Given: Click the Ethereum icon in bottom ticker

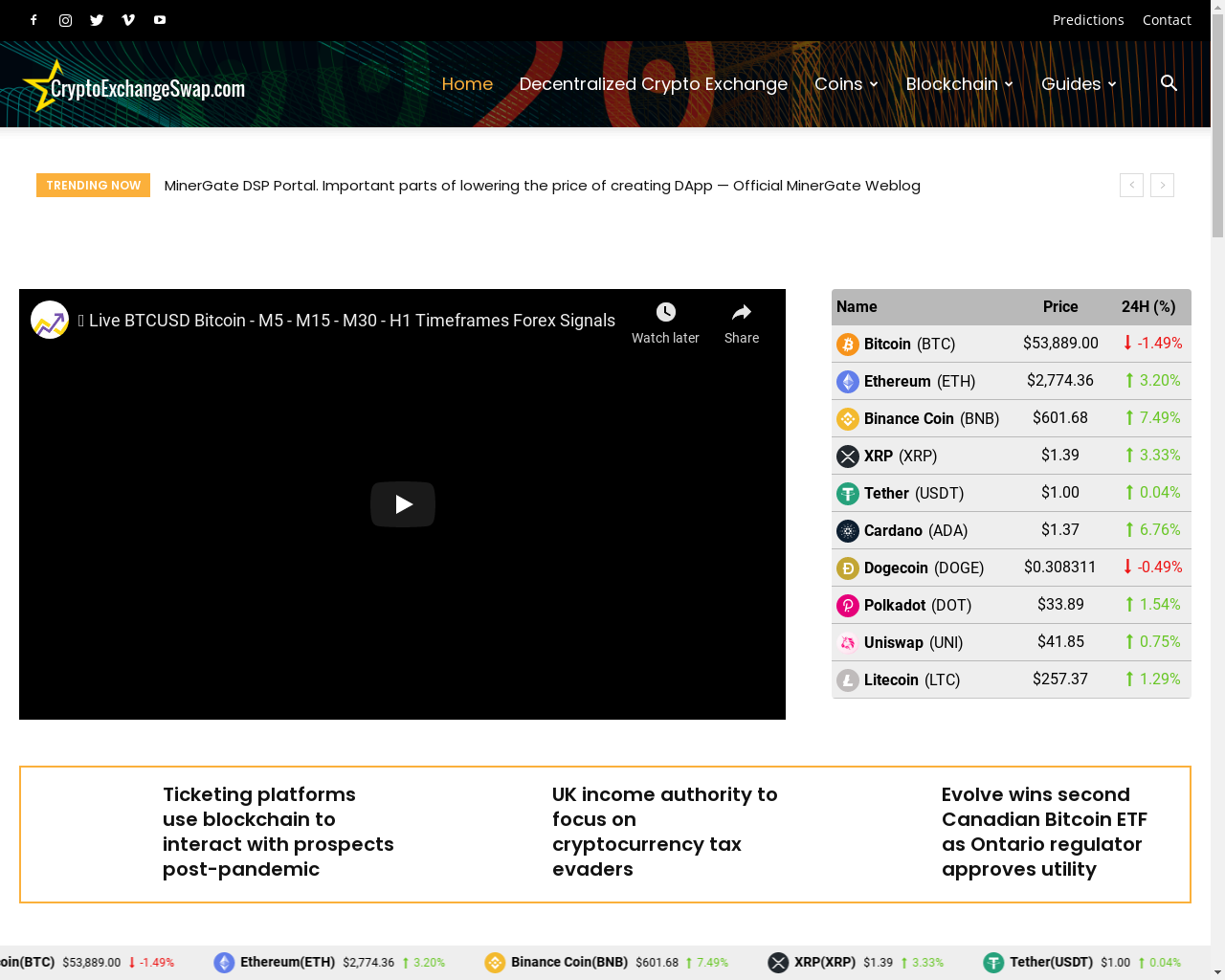Looking at the screenshot, I should click(x=224, y=963).
